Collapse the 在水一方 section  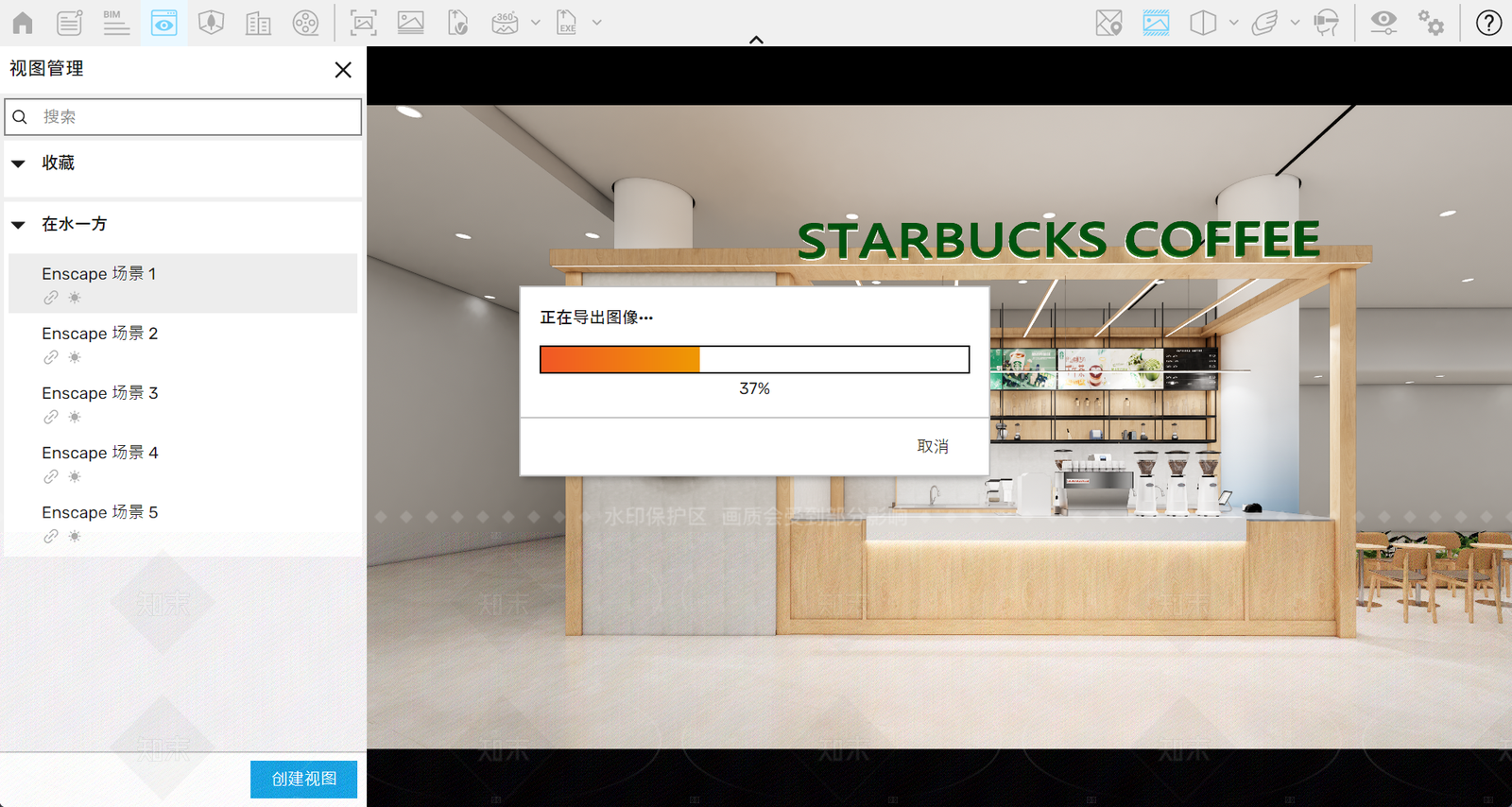18,225
